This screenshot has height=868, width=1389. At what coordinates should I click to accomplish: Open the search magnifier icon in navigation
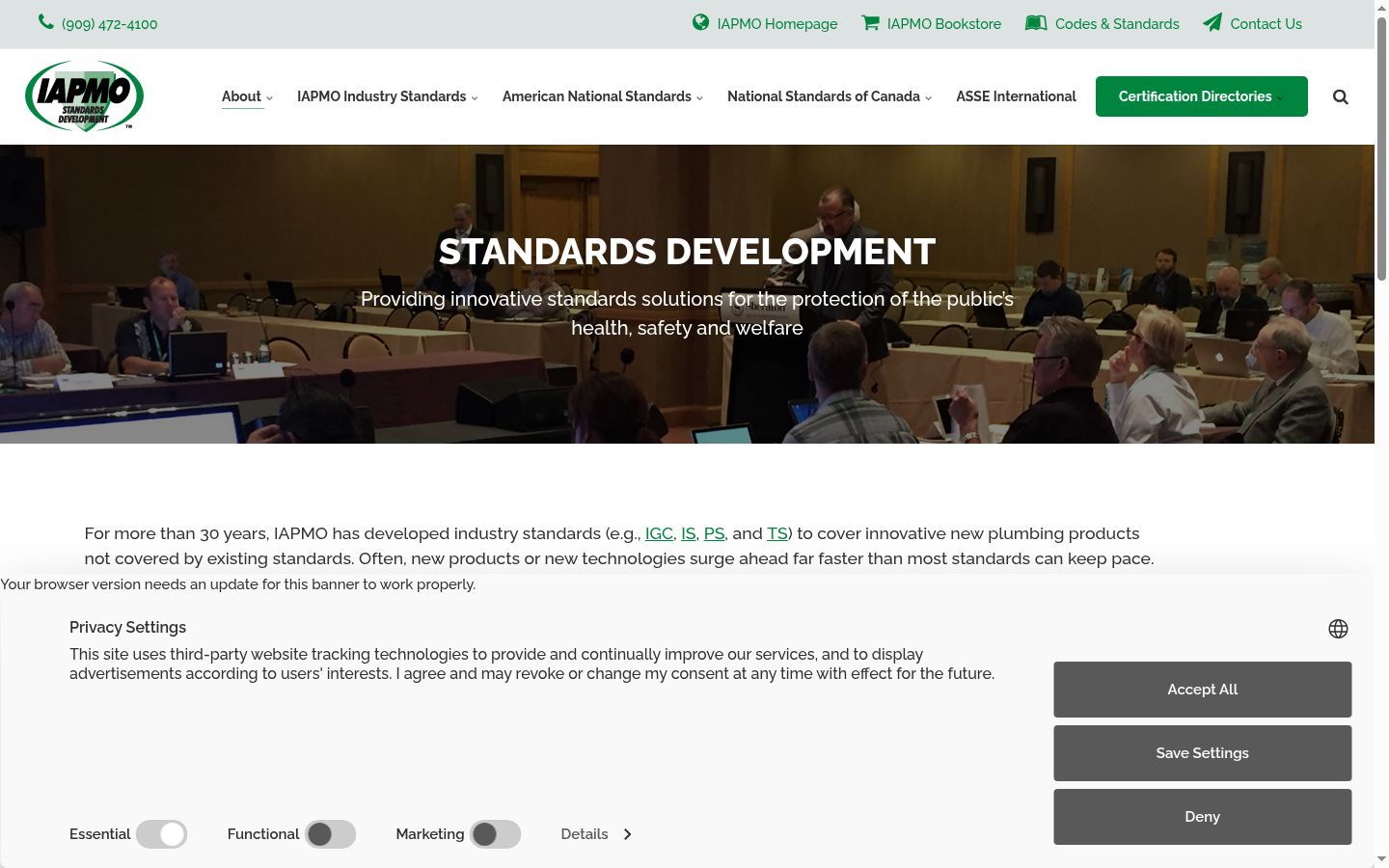coord(1341,96)
